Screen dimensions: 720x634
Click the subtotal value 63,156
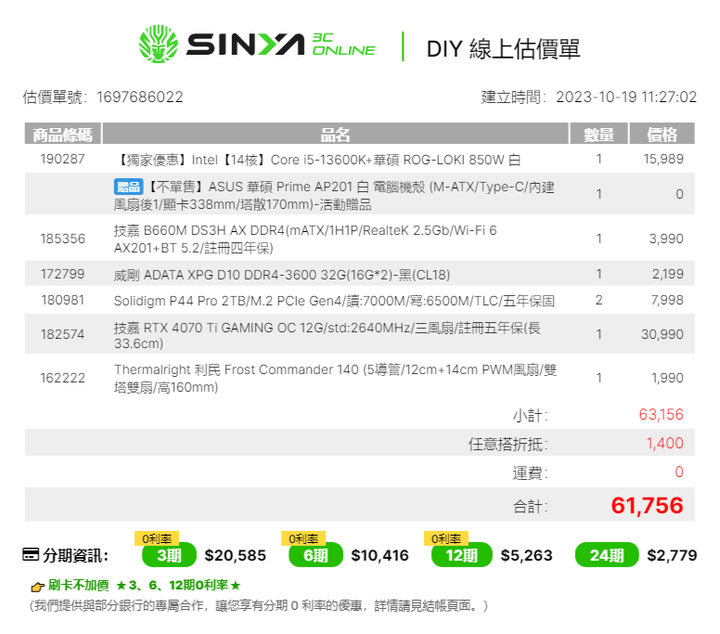point(661,415)
